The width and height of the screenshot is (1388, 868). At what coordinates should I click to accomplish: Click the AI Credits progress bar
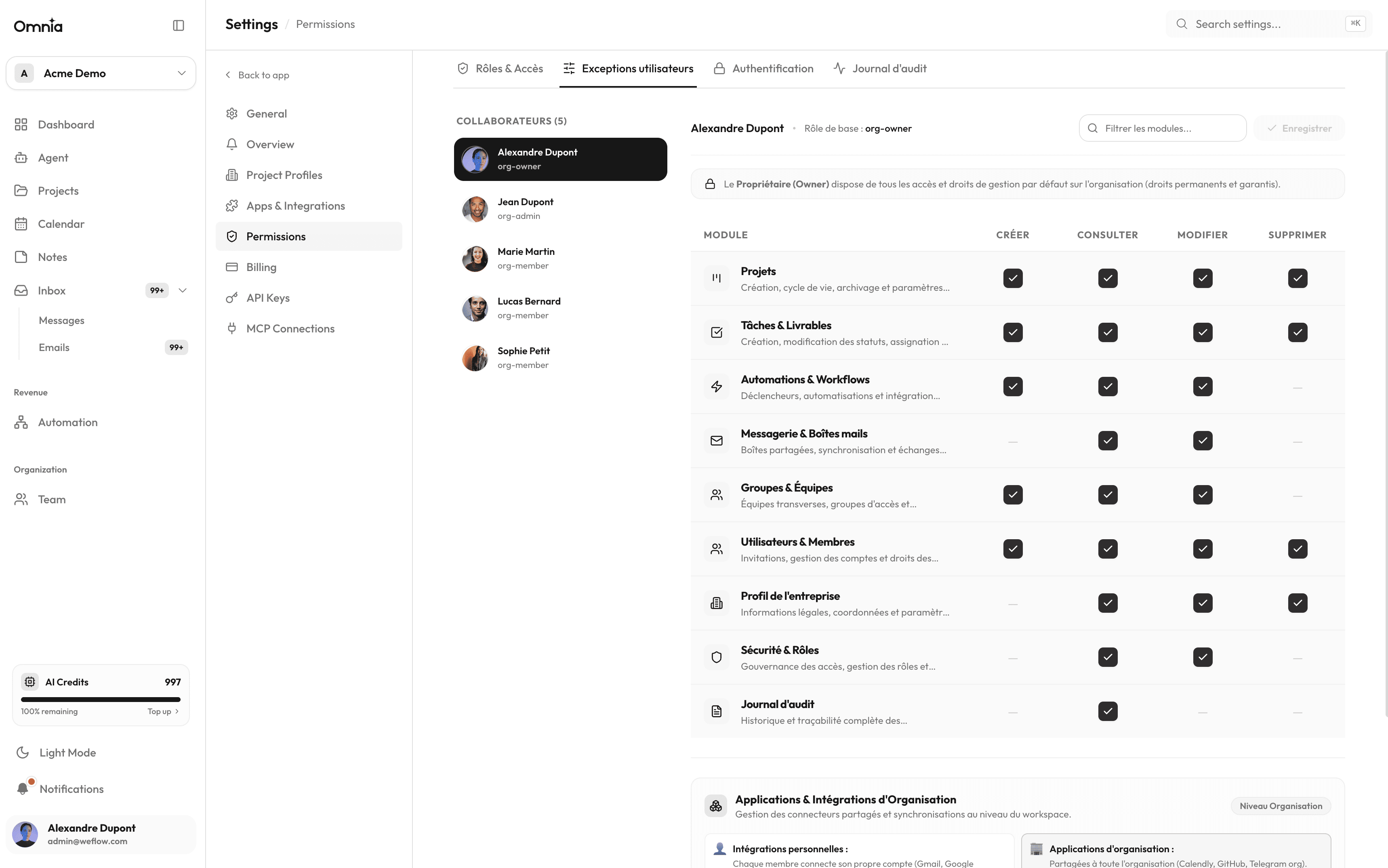(x=101, y=699)
